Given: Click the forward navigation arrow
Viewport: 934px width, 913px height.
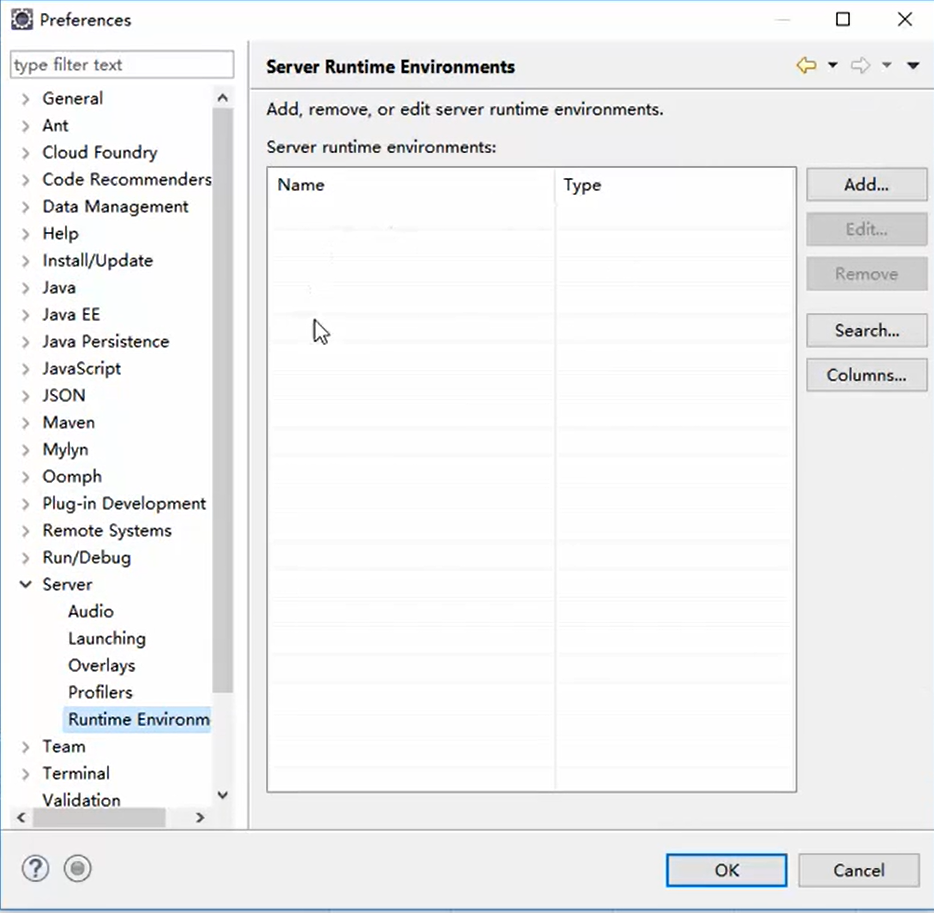Looking at the screenshot, I should click(x=860, y=65).
